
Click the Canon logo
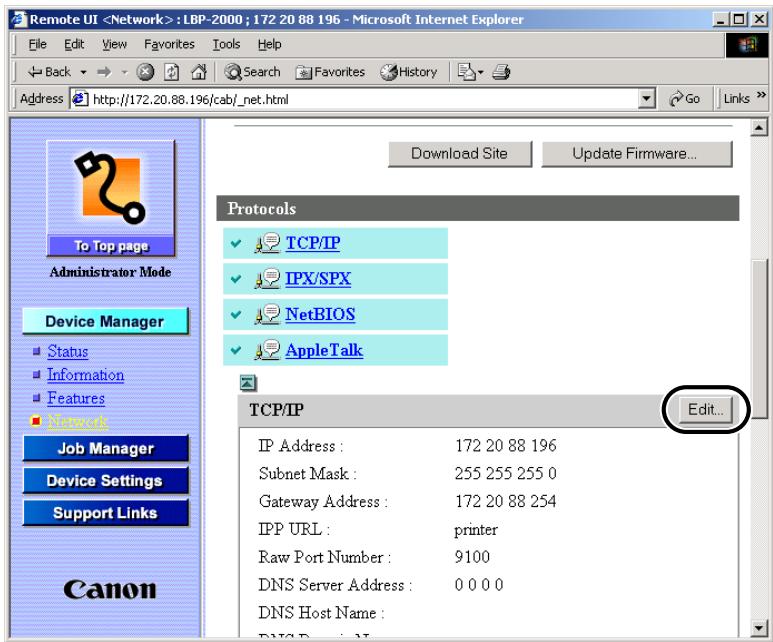tap(109, 590)
